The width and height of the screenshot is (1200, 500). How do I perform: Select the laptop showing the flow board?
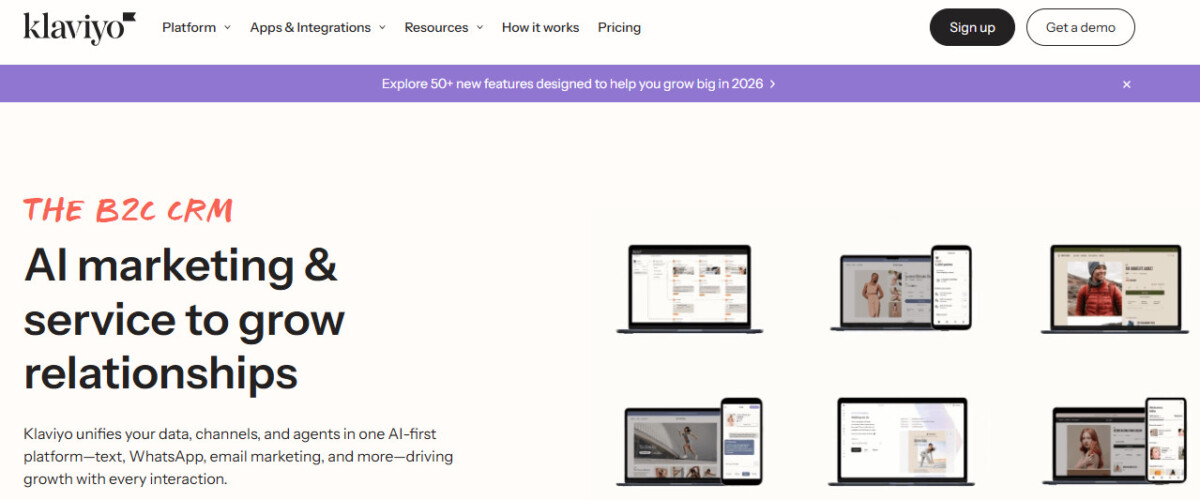click(689, 288)
